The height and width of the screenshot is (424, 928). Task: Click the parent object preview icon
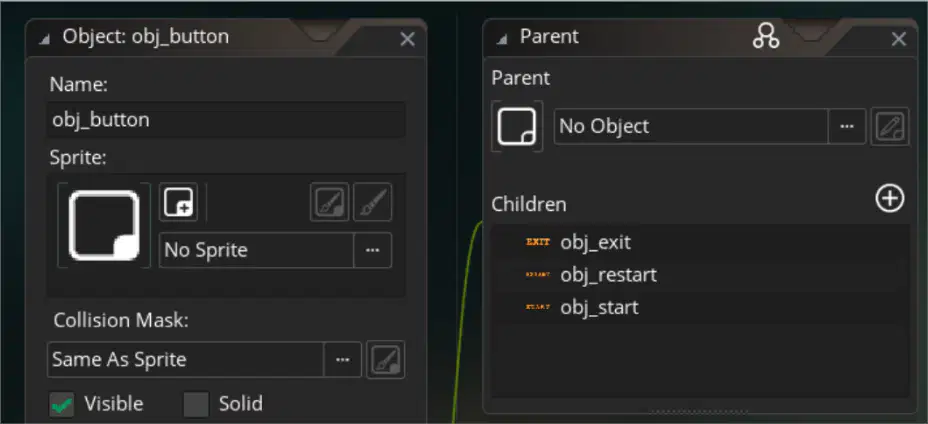[517, 126]
